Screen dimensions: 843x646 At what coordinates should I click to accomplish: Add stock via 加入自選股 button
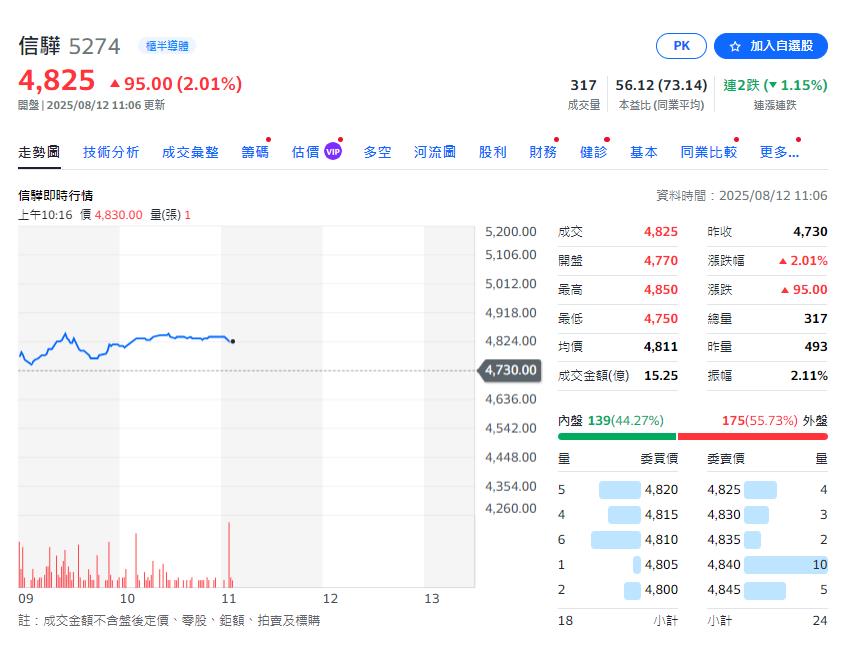coord(770,46)
